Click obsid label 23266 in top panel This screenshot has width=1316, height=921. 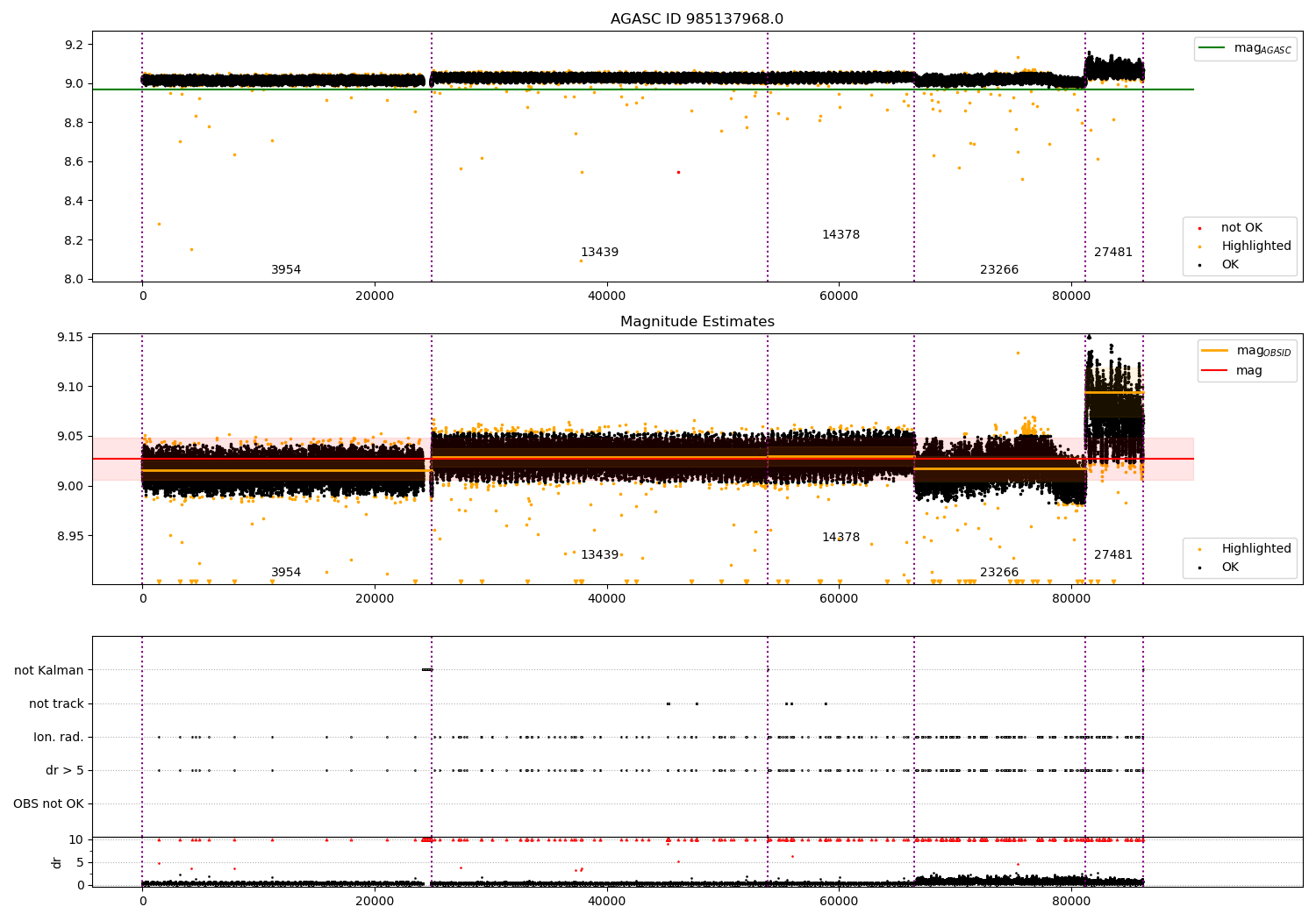(x=999, y=270)
